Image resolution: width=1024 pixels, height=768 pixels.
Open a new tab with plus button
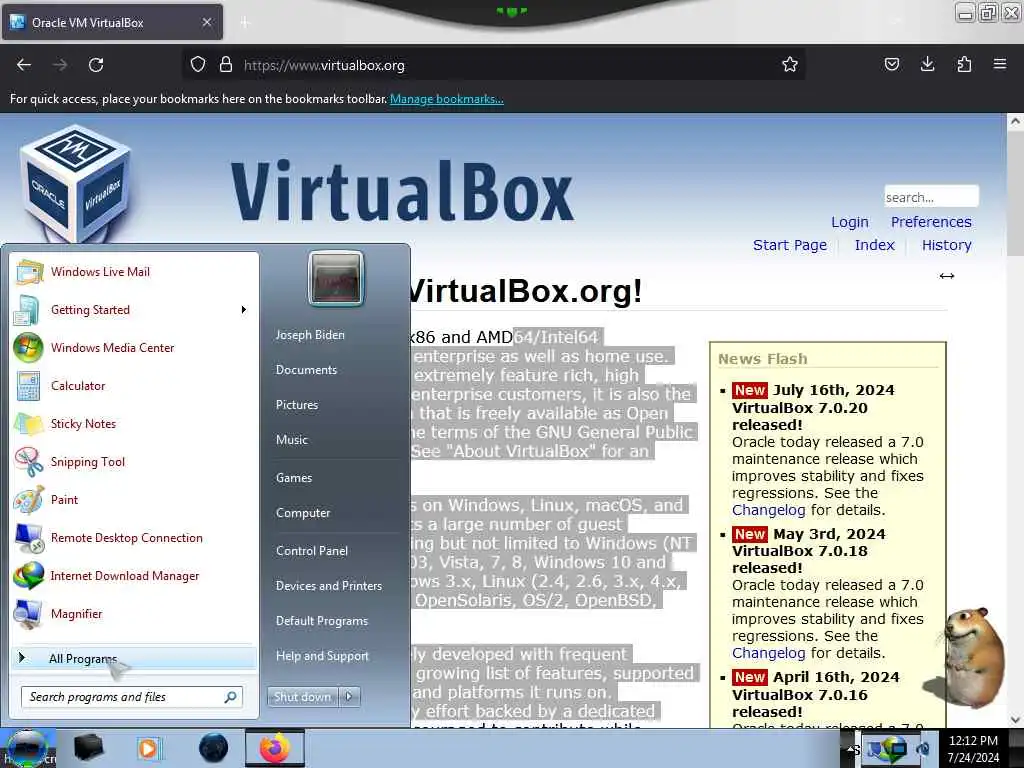[x=245, y=22]
